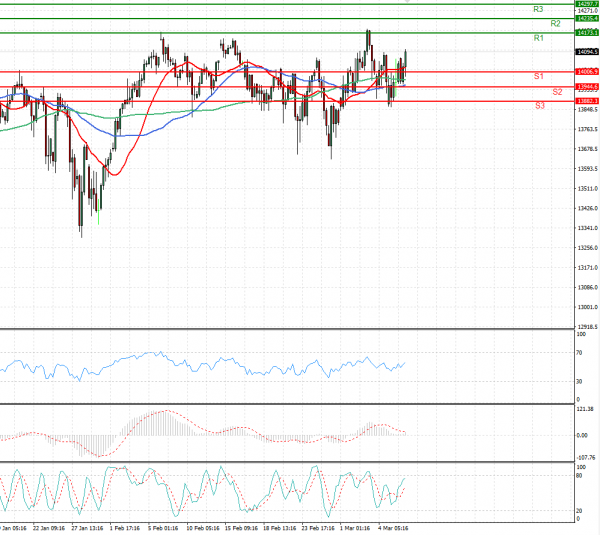Click the R3 resistance label
The width and height of the screenshot is (600, 535).
click(538, 9)
